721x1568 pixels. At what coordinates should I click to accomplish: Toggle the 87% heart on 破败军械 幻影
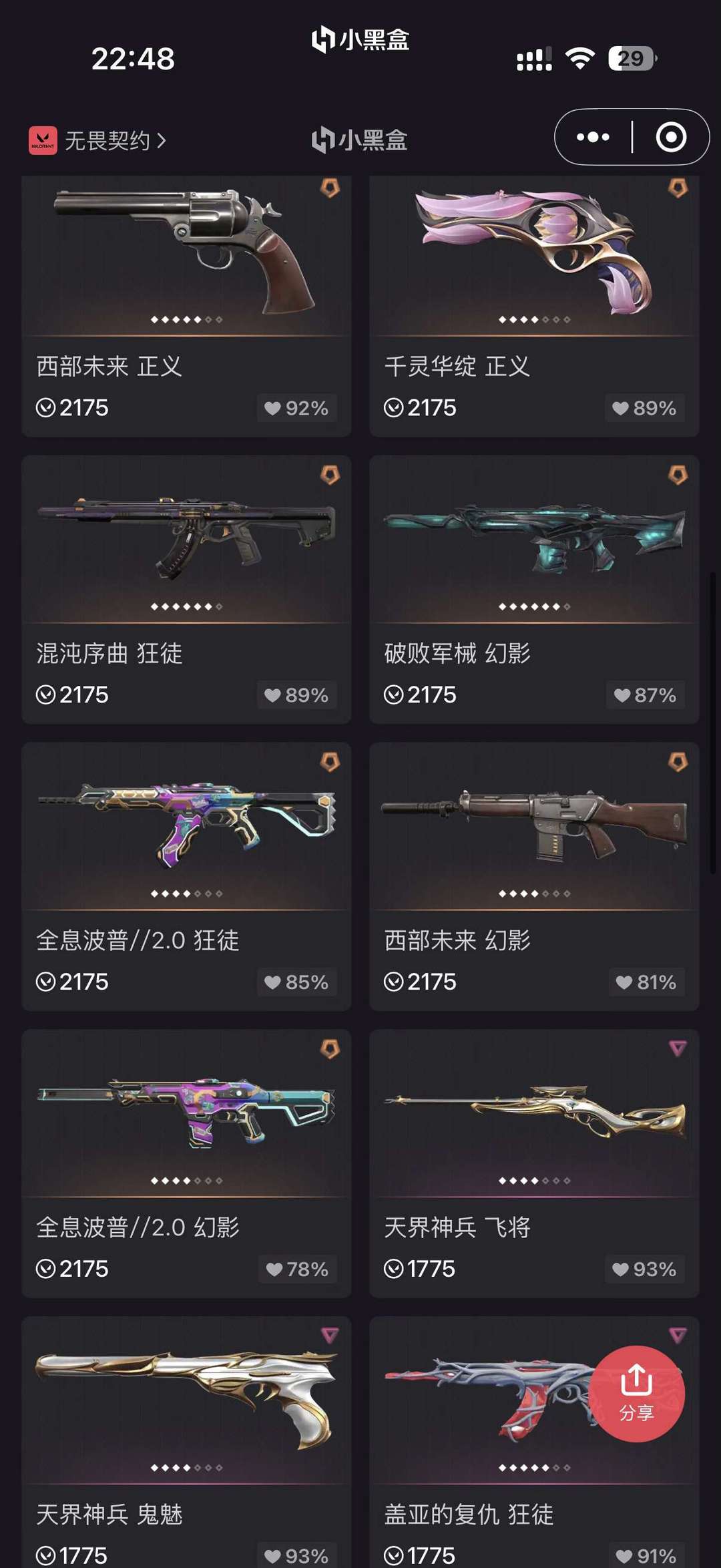[645, 695]
